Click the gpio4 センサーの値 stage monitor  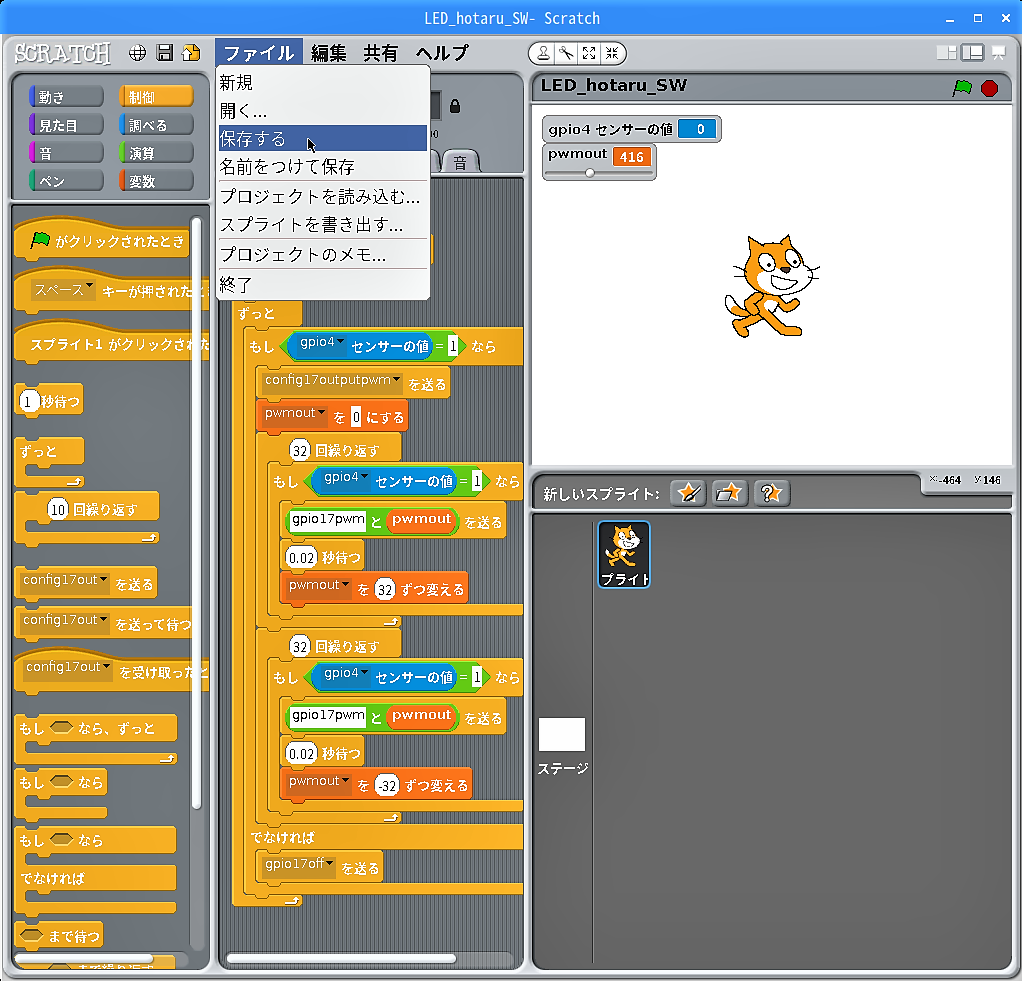tap(631, 129)
